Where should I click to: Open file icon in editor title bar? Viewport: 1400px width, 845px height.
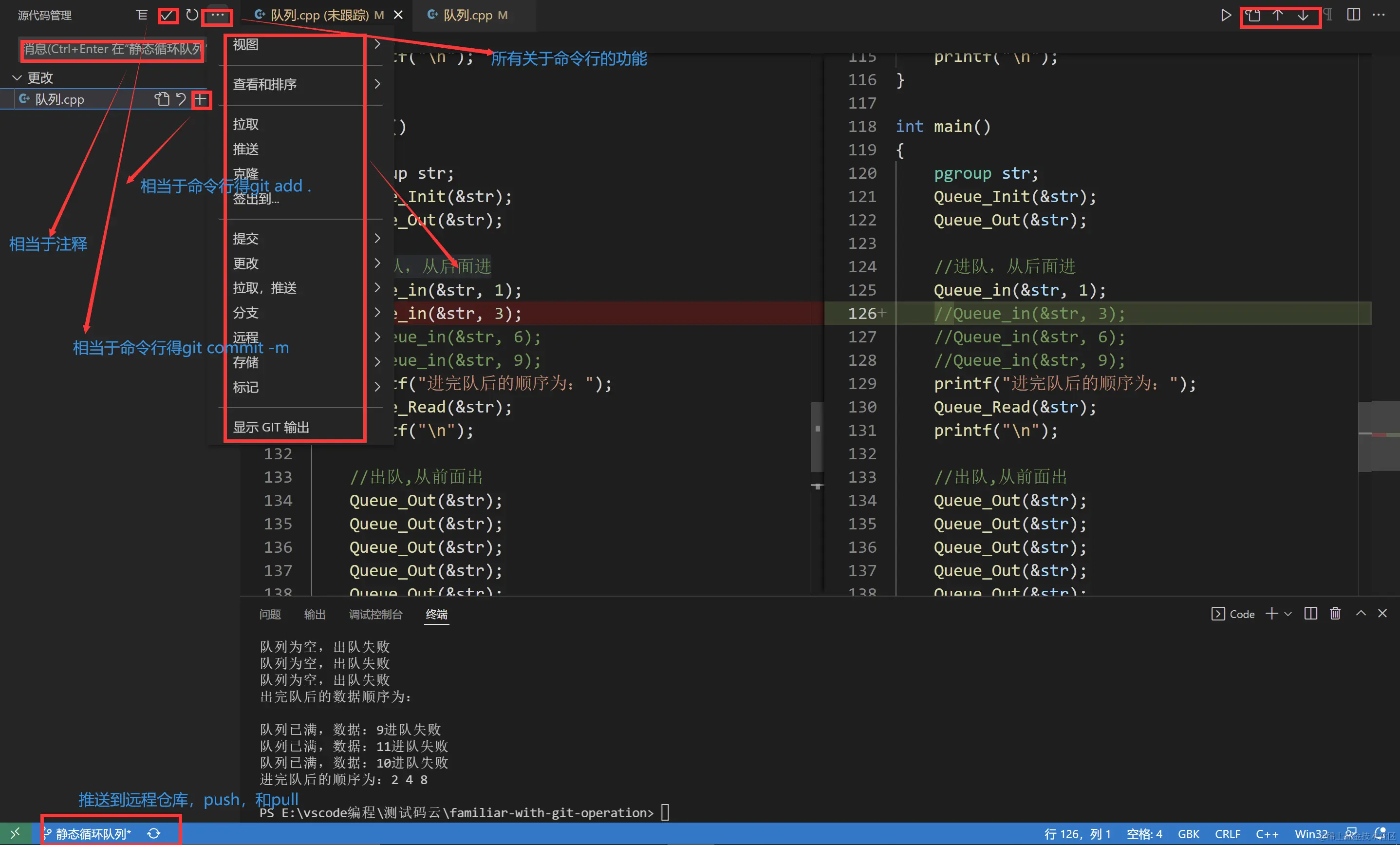pos(1253,16)
